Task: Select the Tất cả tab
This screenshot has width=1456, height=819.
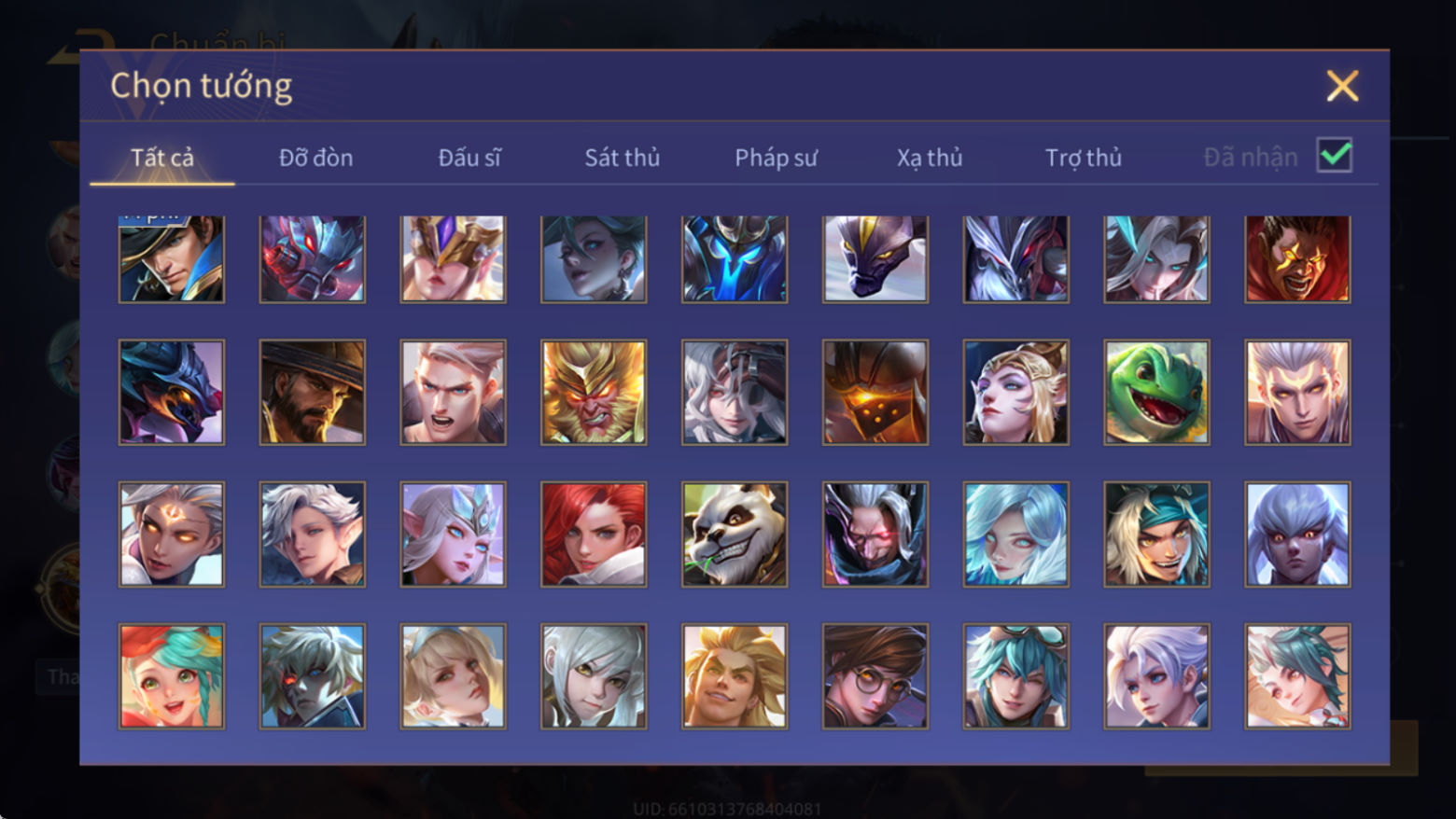Action: (162, 158)
